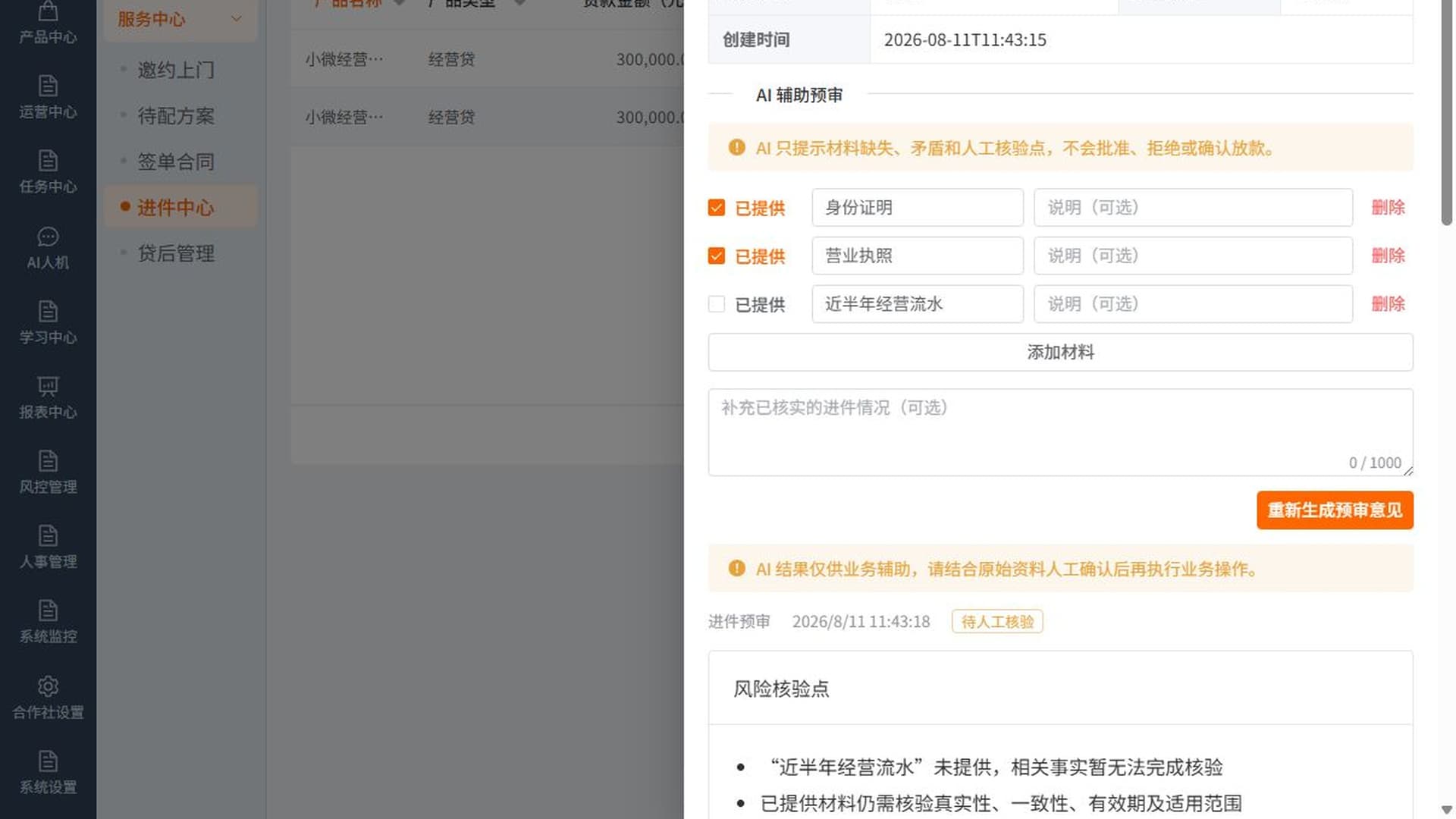Edit the 近半年经营流水 name field
This screenshot has width=1456, height=819.
[918, 303]
